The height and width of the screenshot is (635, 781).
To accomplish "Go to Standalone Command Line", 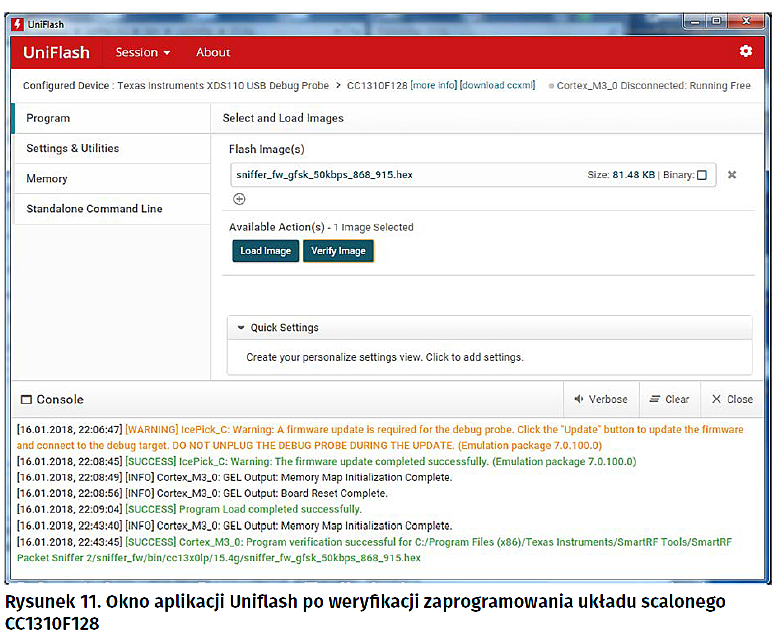I will pos(94,208).
